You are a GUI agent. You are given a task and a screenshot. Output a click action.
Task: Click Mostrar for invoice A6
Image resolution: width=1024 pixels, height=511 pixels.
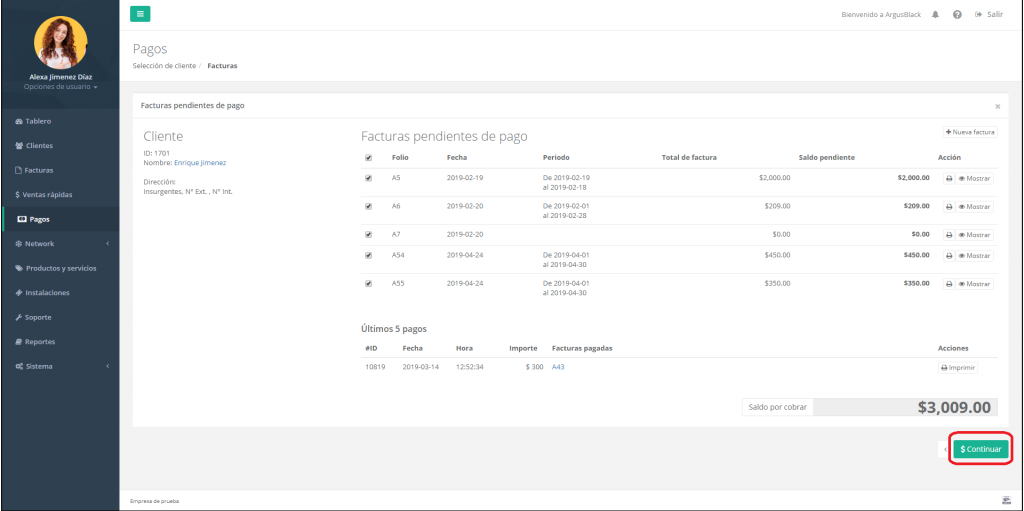click(x=974, y=206)
